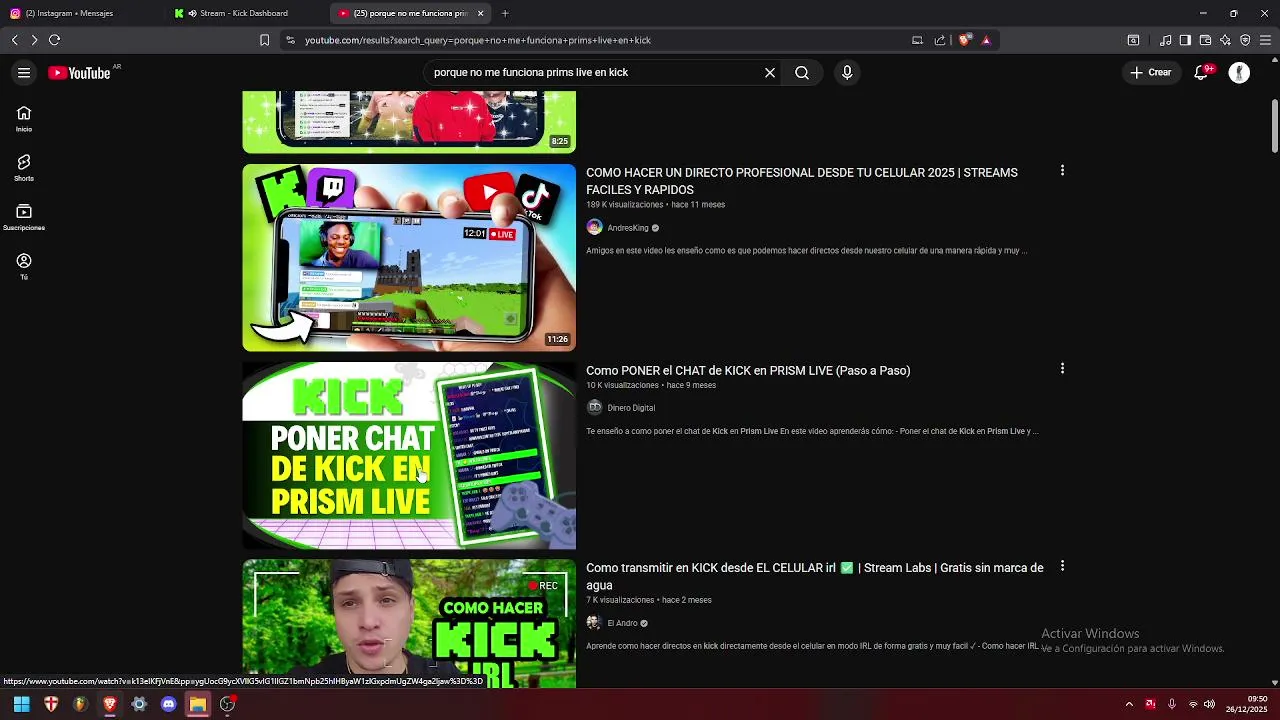The image size is (1280, 720).
Task: Start voice search with the microphone
Action: 847,72
